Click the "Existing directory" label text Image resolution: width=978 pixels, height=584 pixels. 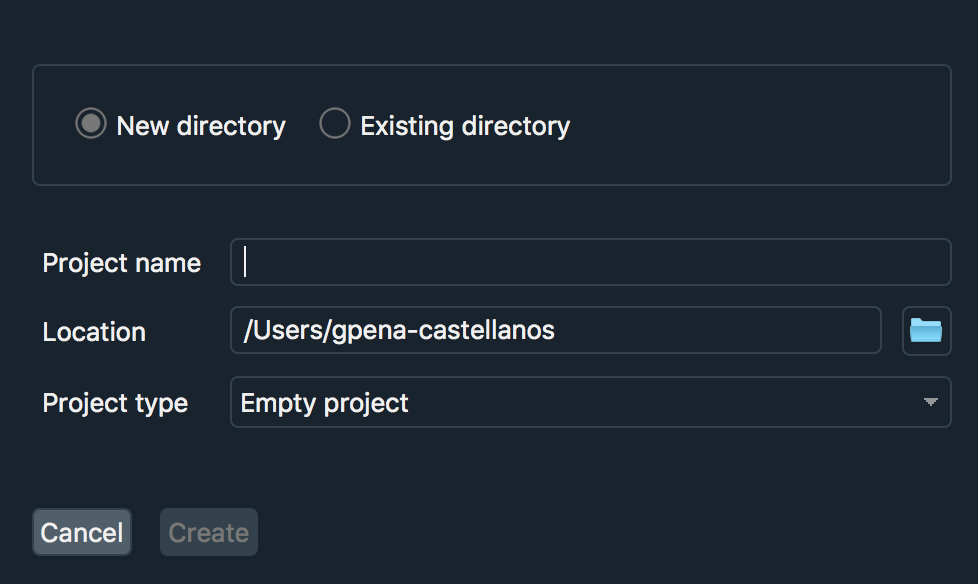tap(465, 126)
